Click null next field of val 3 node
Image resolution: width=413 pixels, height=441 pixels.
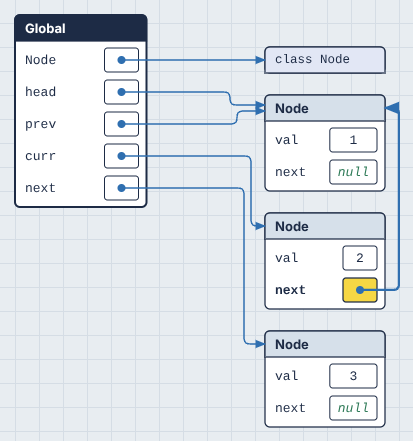click(x=353, y=408)
